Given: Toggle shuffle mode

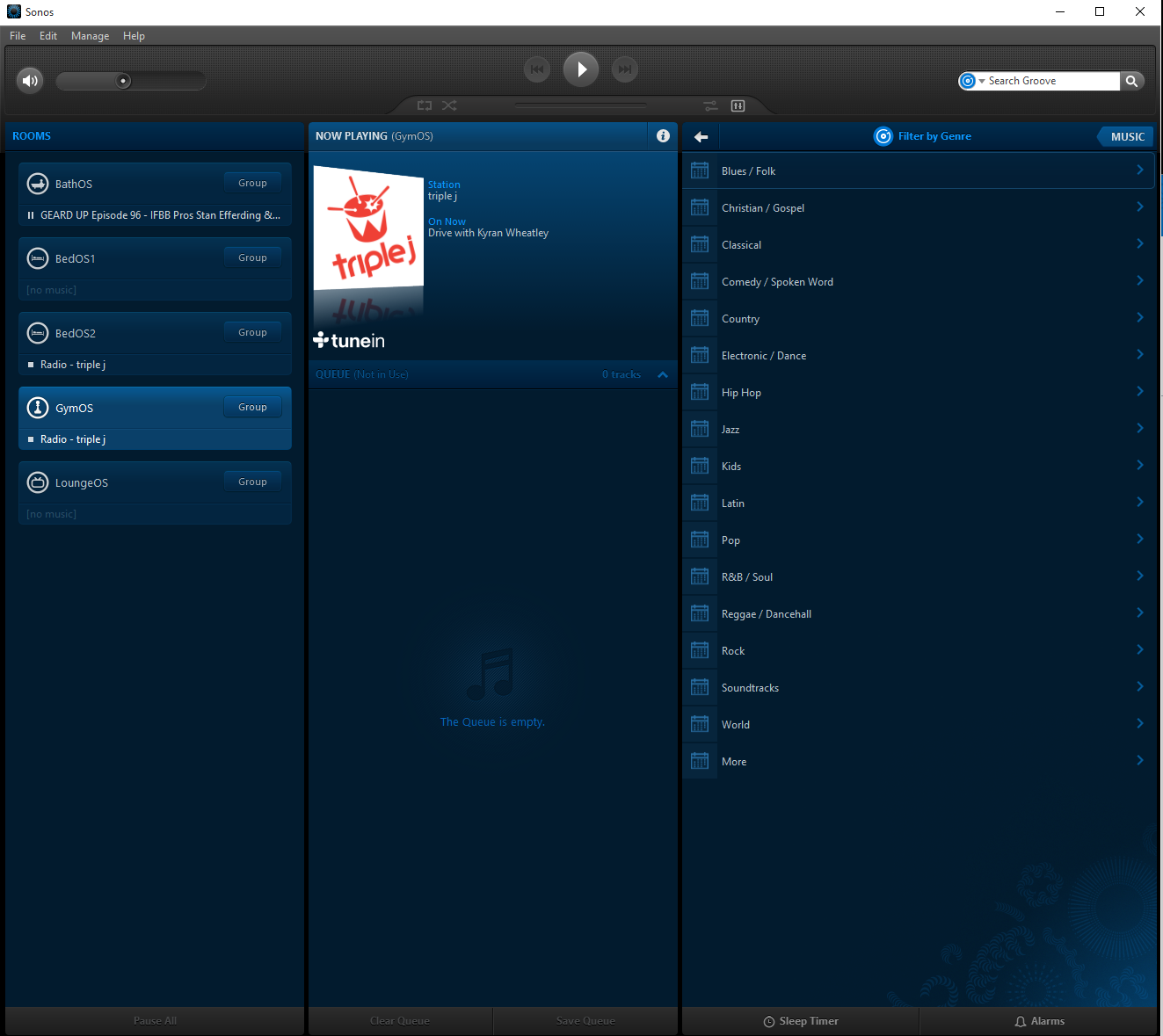Looking at the screenshot, I should tap(449, 105).
